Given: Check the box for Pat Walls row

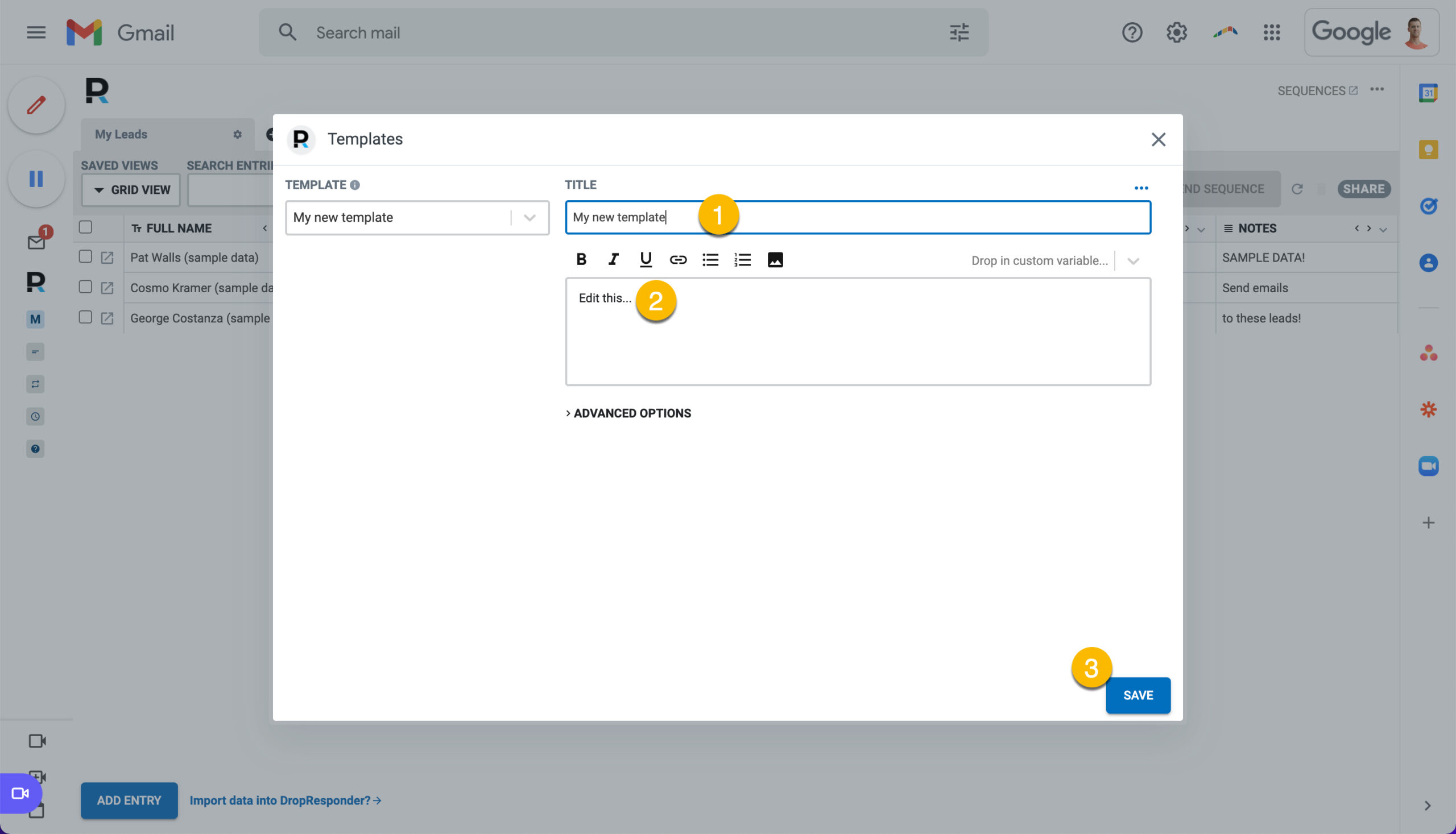Looking at the screenshot, I should (85, 256).
